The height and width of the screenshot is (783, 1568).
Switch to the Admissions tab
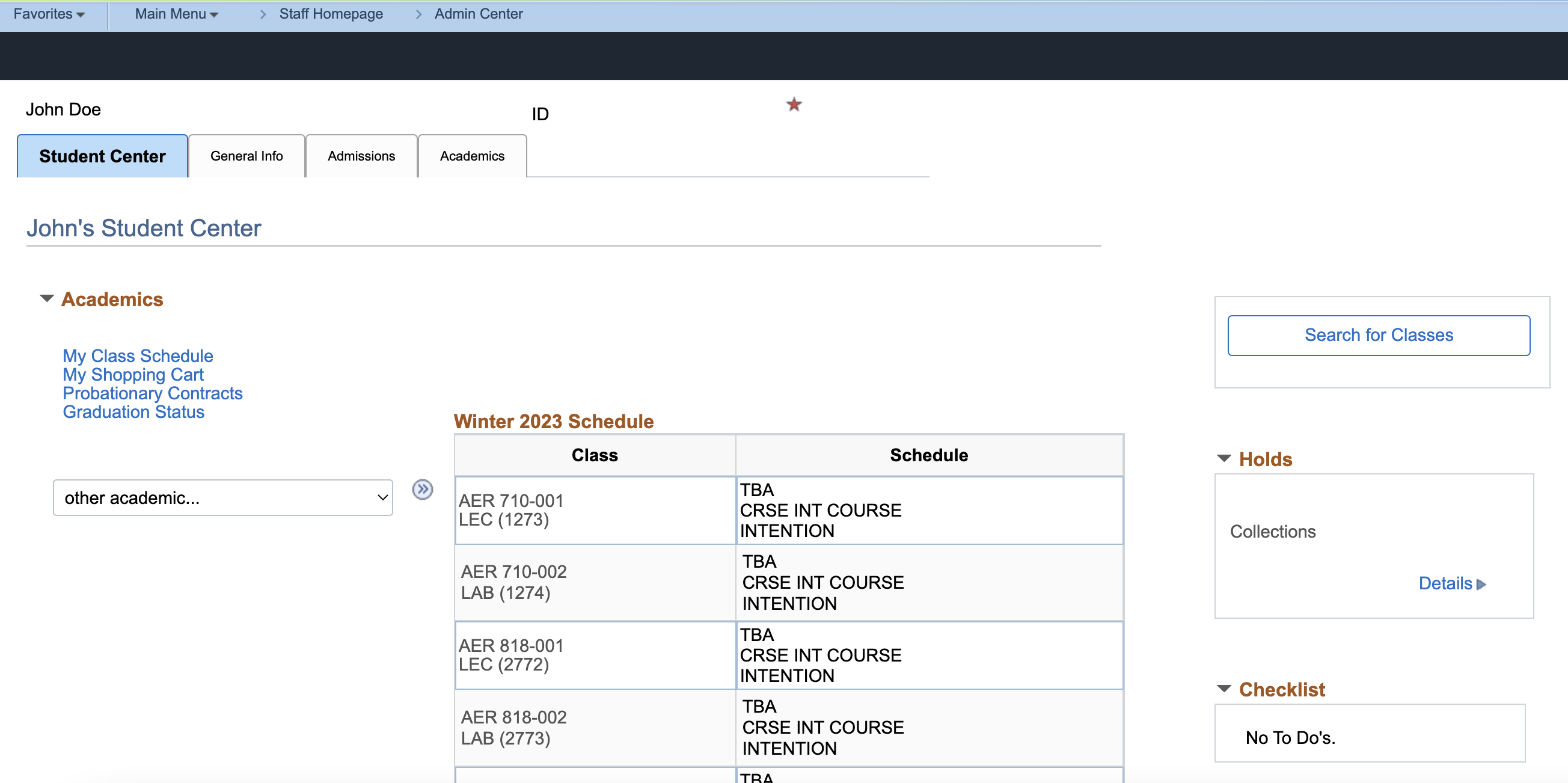click(361, 156)
